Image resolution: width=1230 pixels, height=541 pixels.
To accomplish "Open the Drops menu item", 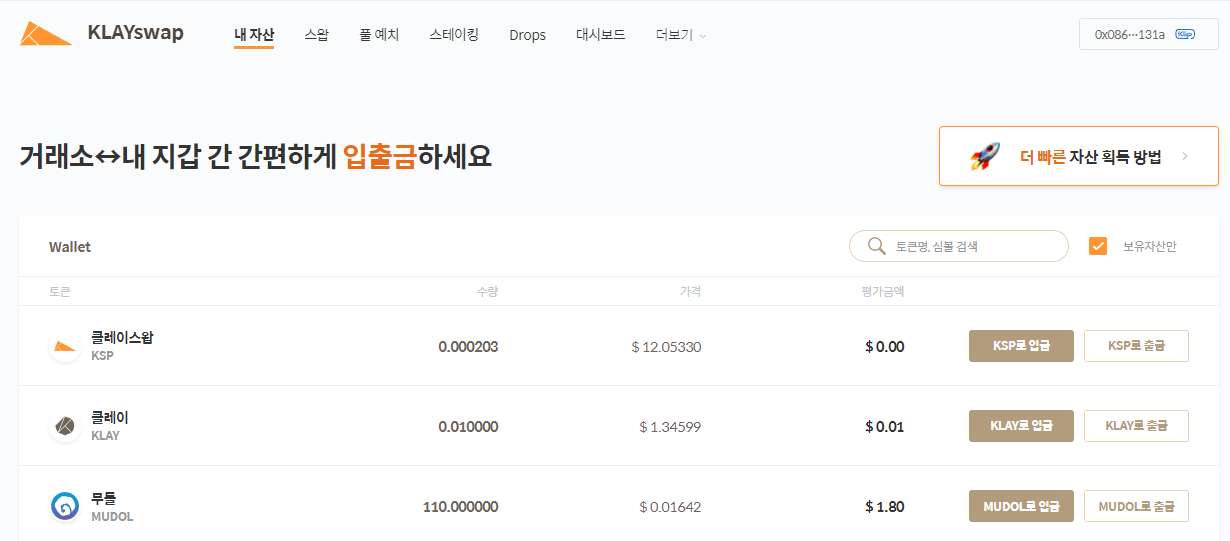I will click(x=527, y=35).
